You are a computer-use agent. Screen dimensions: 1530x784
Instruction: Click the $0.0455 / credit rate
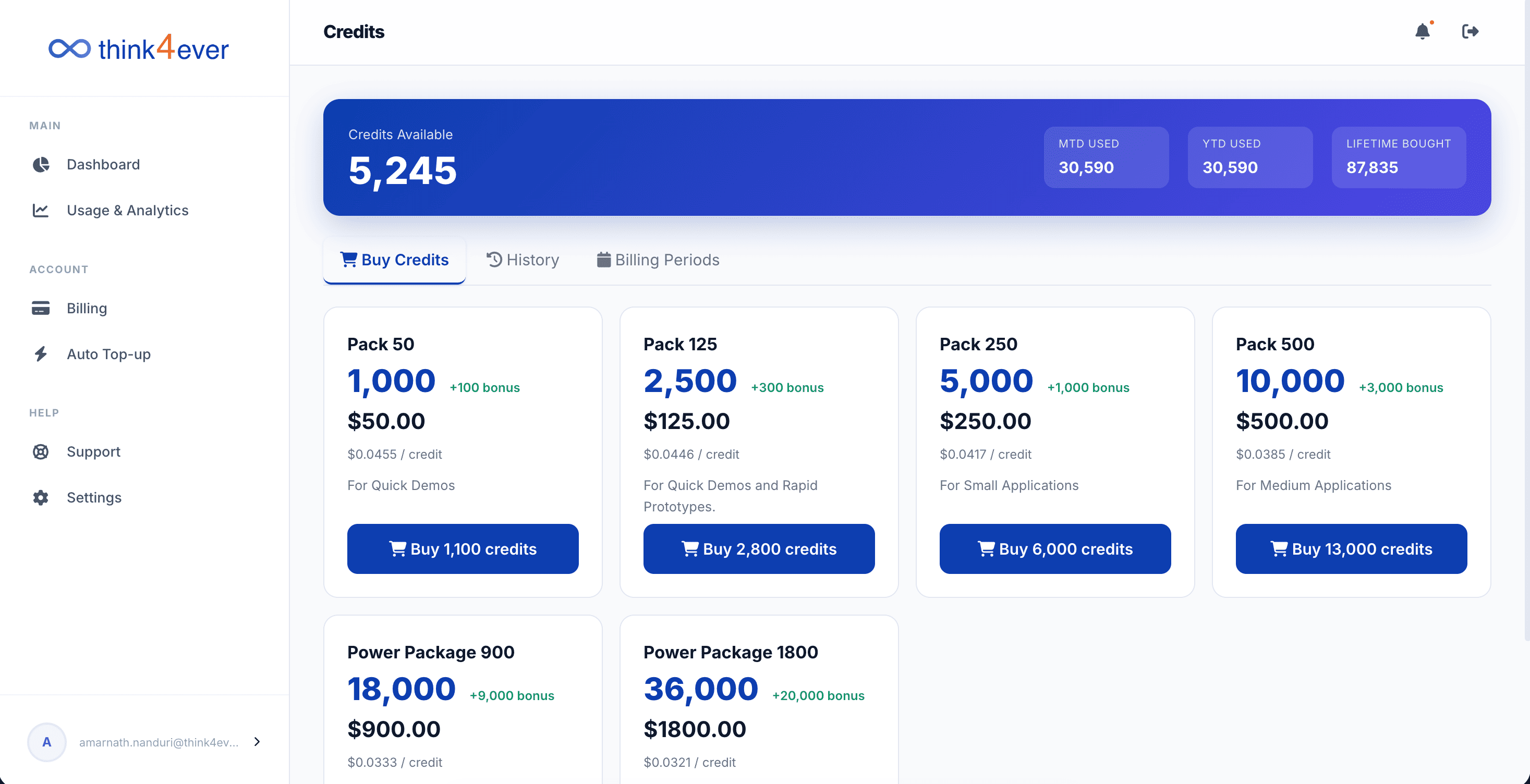pos(394,455)
